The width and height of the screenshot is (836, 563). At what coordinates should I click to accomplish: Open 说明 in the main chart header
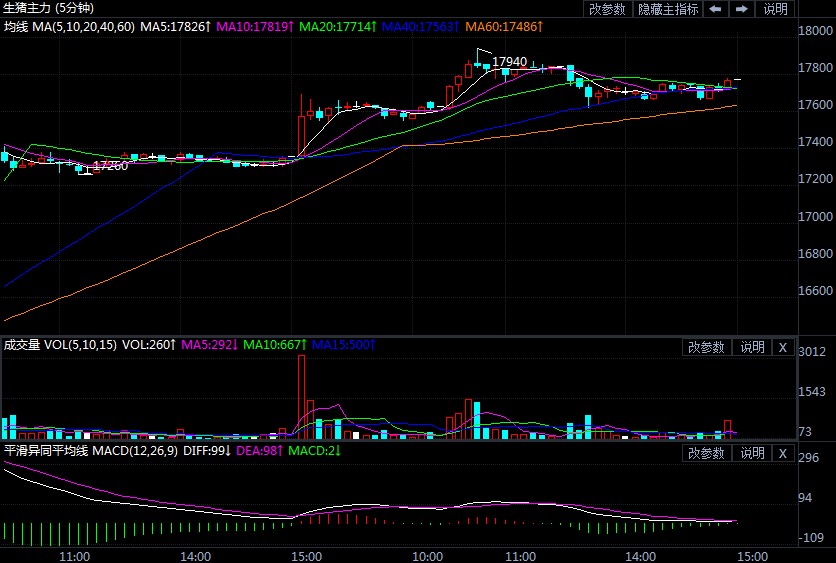[775, 9]
